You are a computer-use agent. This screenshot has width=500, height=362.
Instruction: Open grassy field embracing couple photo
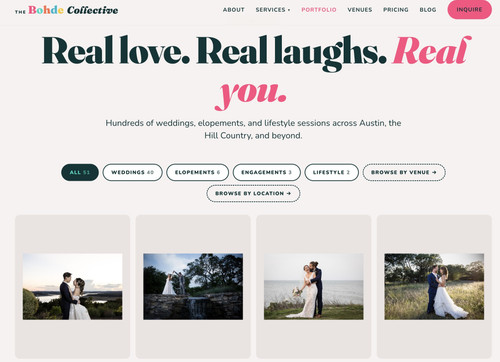(x=434, y=287)
